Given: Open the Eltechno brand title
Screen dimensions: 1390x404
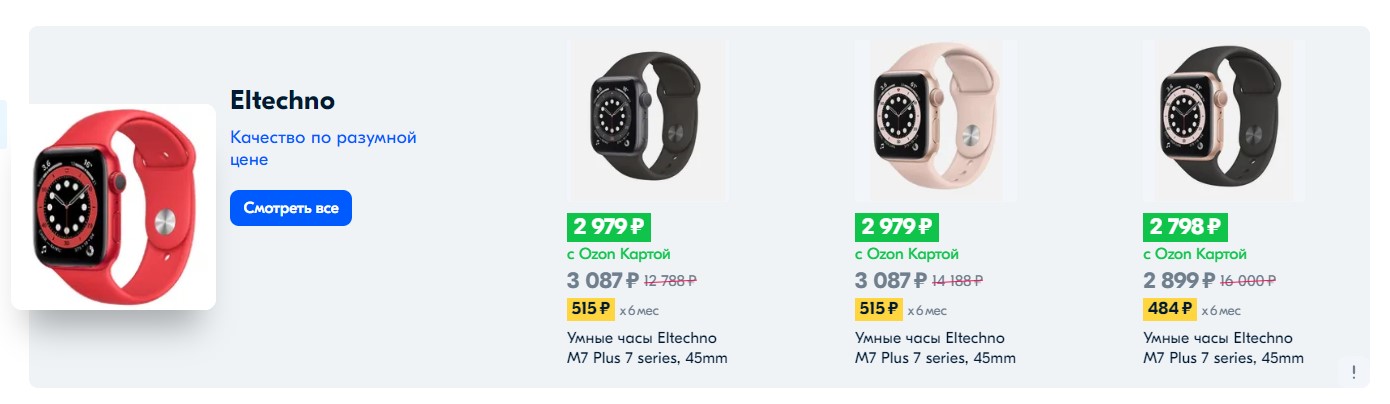Looking at the screenshot, I should pos(282,101).
